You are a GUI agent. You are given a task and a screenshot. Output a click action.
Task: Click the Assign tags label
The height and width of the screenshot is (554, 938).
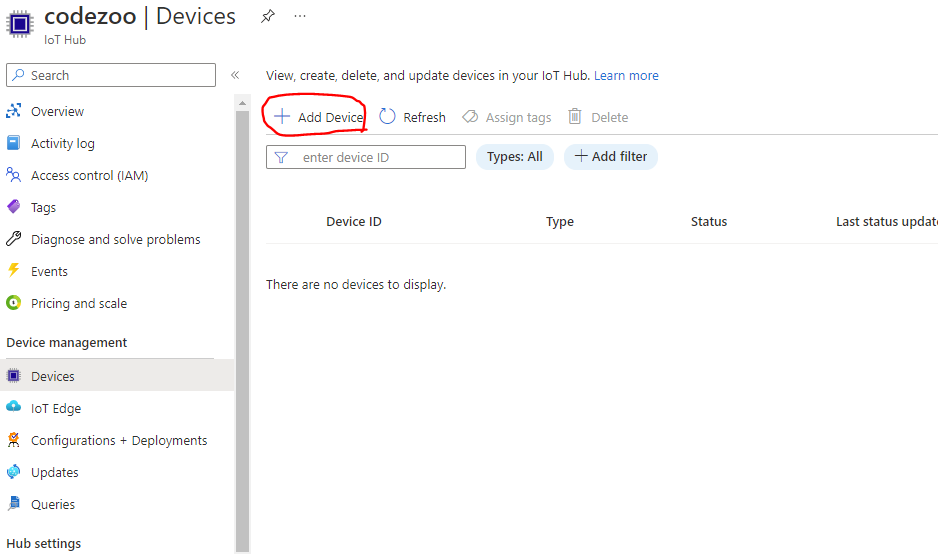[518, 118]
